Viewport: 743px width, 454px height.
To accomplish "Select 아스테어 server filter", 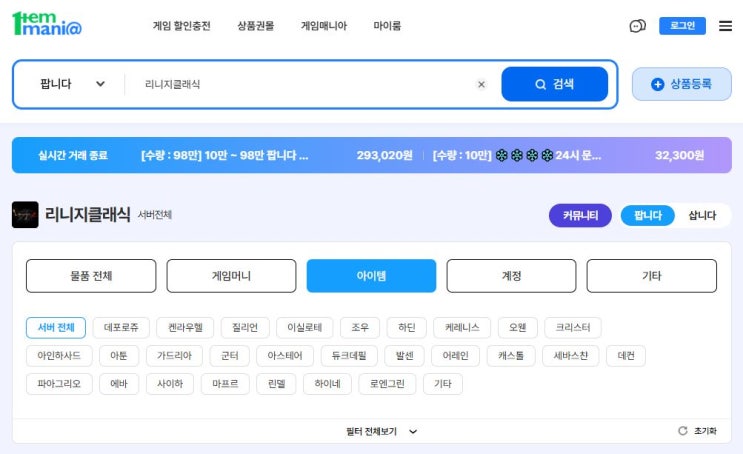I will [x=285, y=356].
